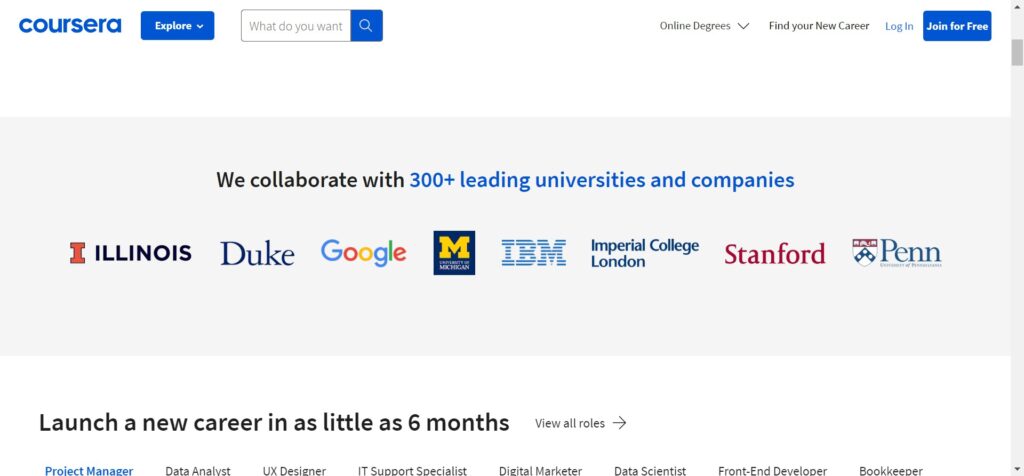Open the Imperial College London logo
Image resolution: width=1024 pixels, height=476 pixels.
tap(645, 253)
